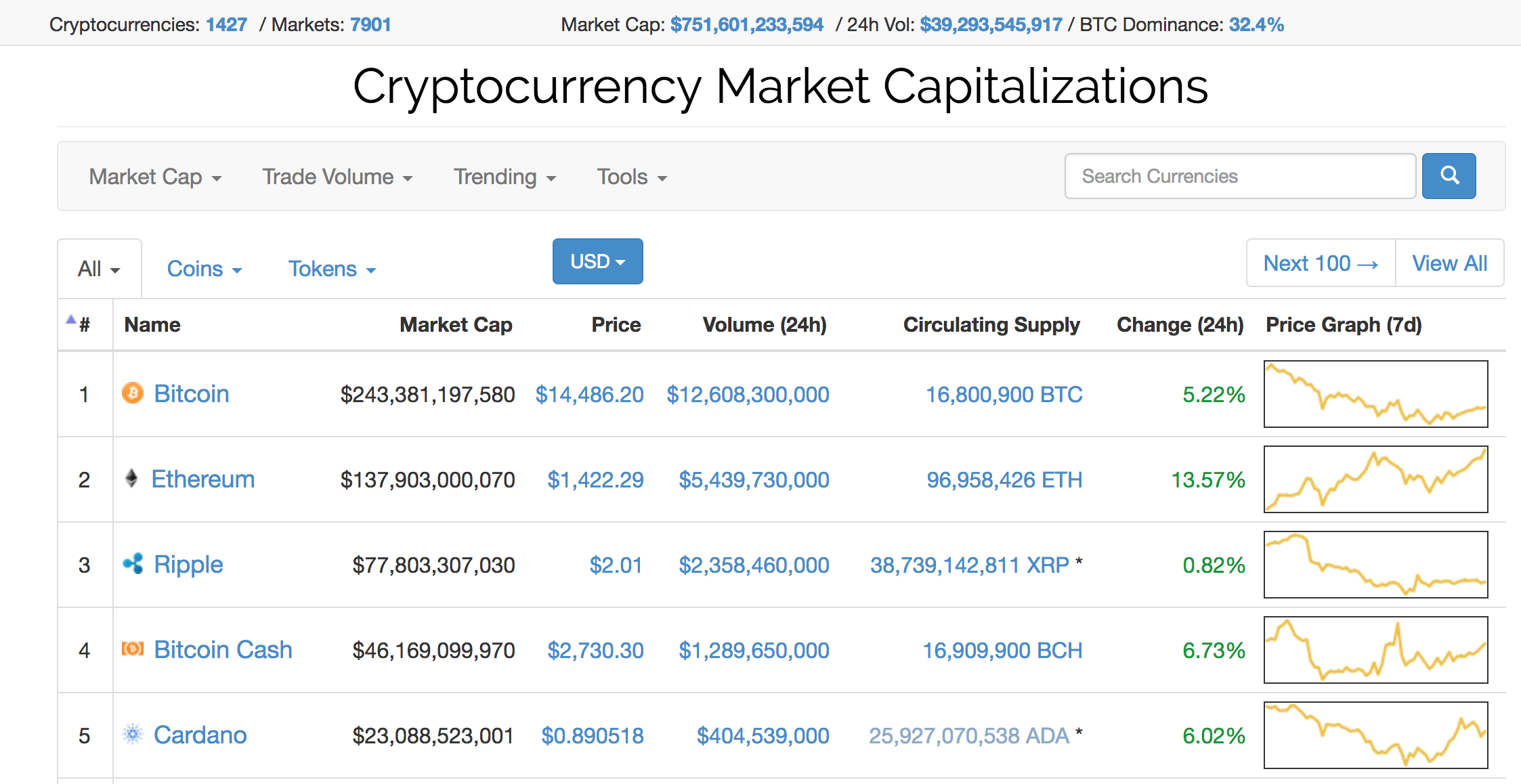This screenshot has height=784, width=1521.
Task: Click Bitcoin Cash supply 16,909,900 BCH
Action: [x=1002, y=650]
